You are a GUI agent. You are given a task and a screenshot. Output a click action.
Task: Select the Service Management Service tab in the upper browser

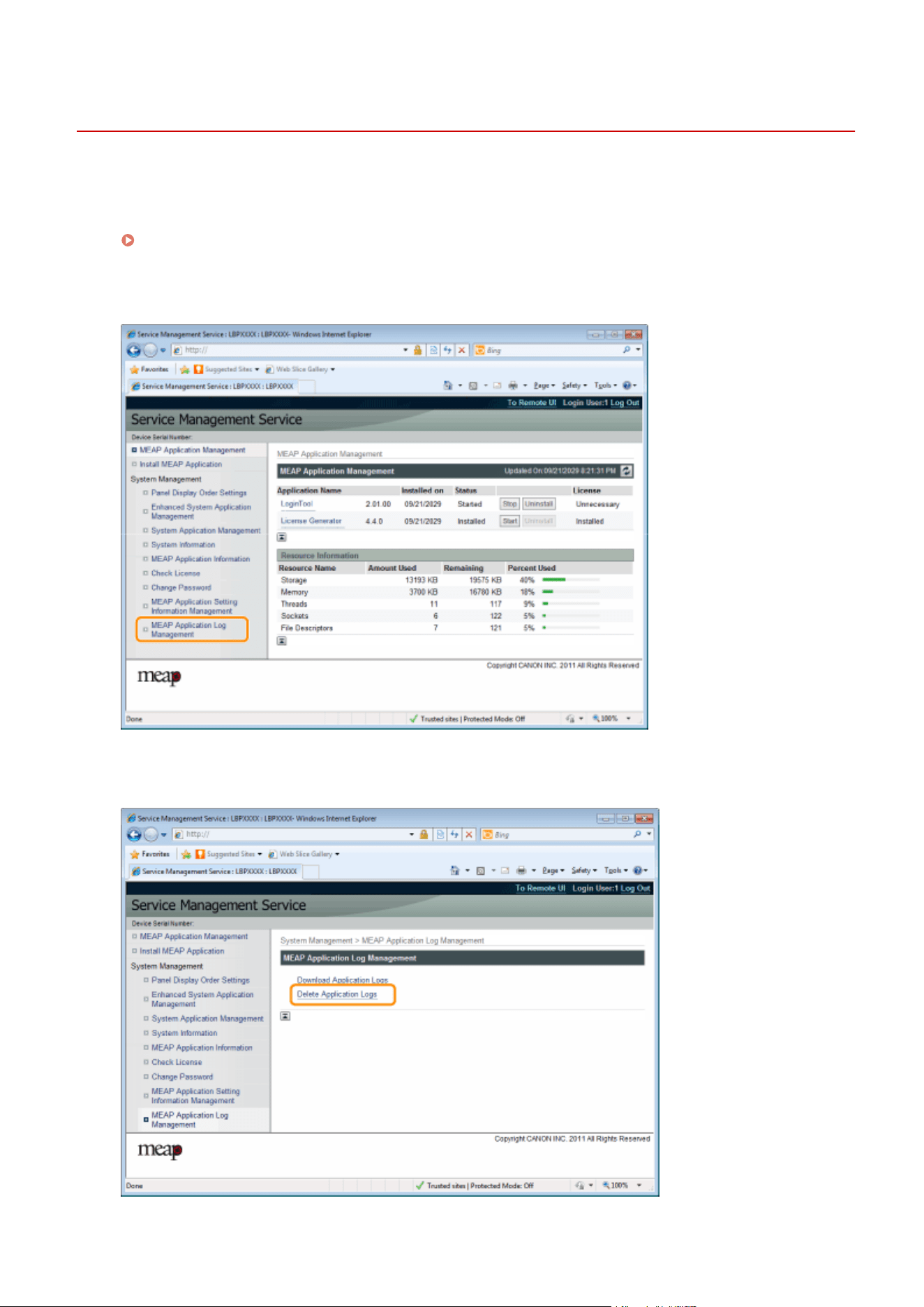click(x=213, y=386)
